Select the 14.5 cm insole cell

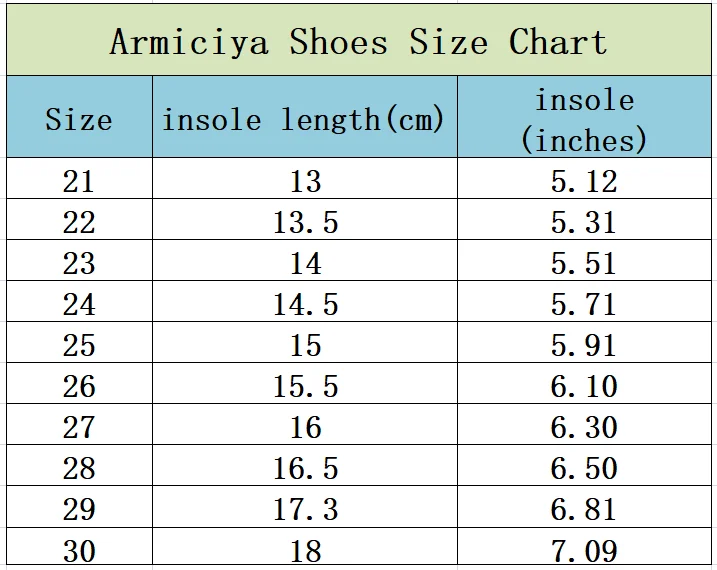click(x=305, y=304)
